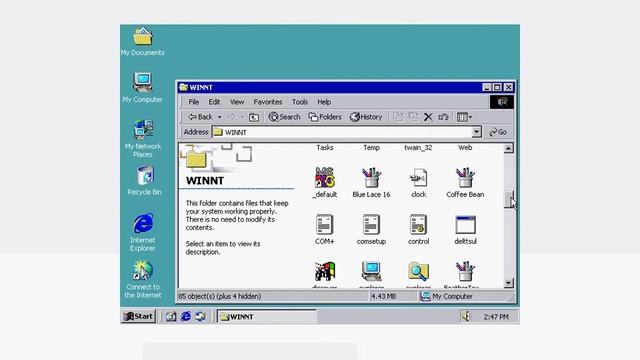This screenshot has width=640, height=360.
Task: Open the Edit menu
Action: click(214, 102)
